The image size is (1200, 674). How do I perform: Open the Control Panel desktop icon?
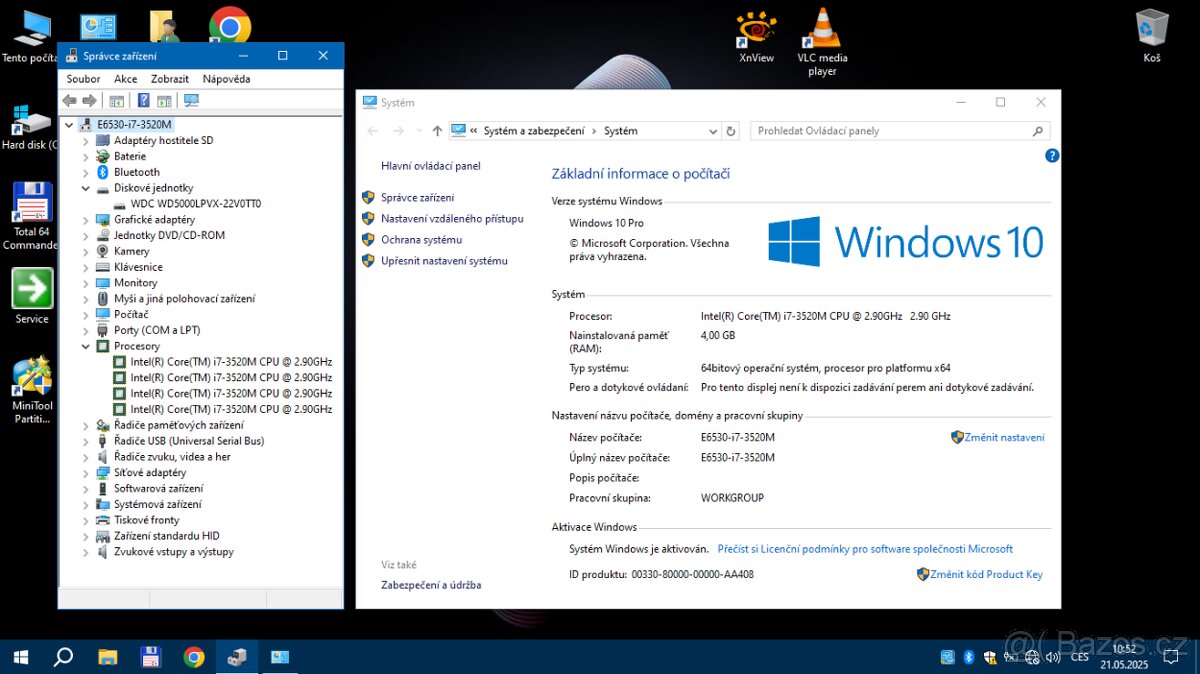(x=98, y=25)
